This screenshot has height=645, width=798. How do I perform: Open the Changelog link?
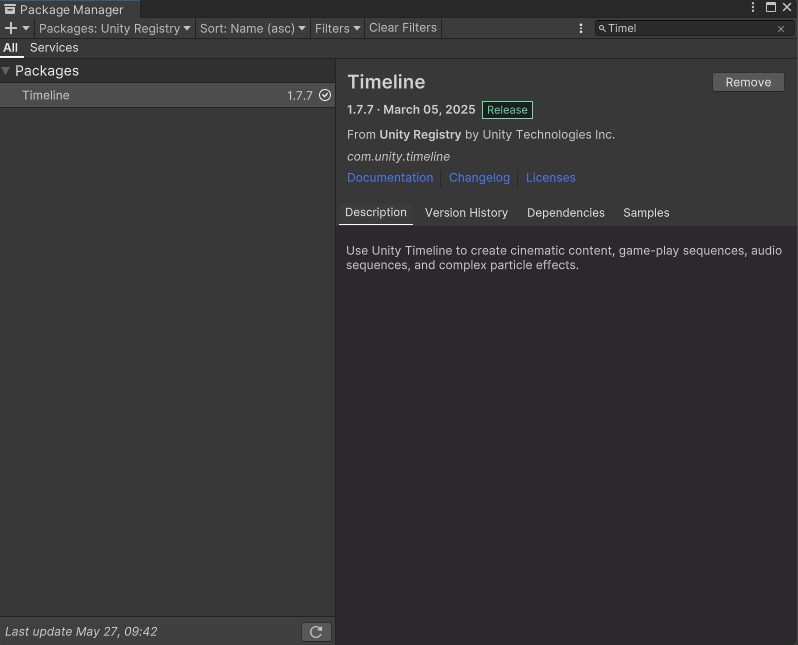(x=479, y=178)
